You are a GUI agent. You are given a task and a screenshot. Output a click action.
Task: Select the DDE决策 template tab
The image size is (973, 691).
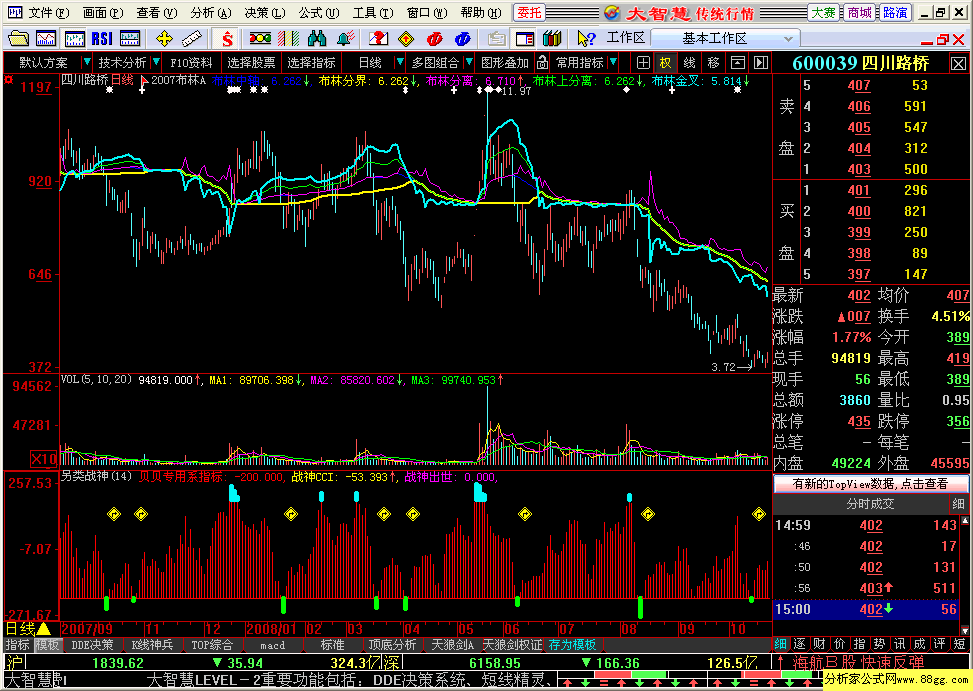coord(92,645)
